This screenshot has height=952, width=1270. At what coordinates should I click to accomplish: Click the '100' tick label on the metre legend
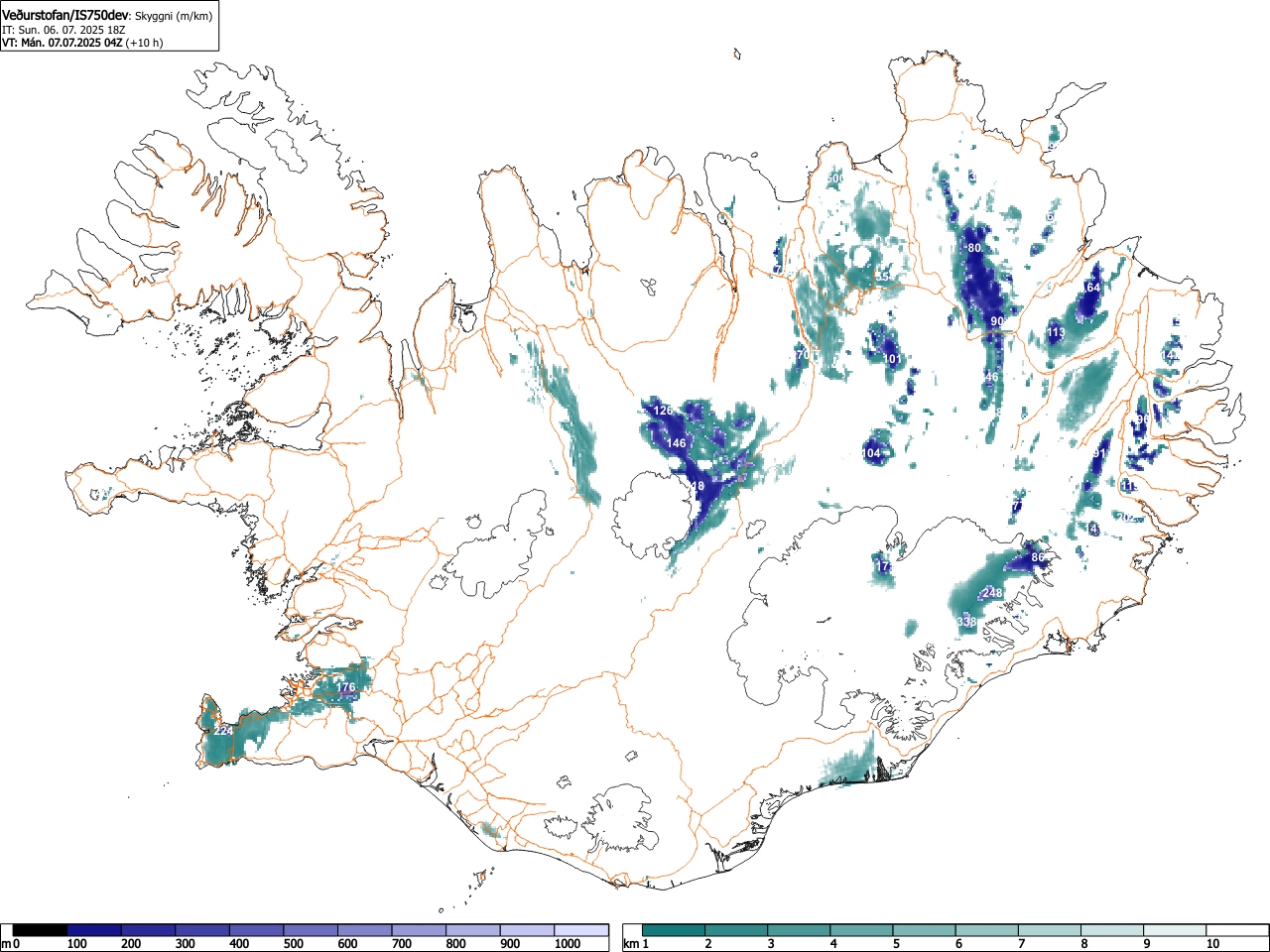(x=75, y=944)
